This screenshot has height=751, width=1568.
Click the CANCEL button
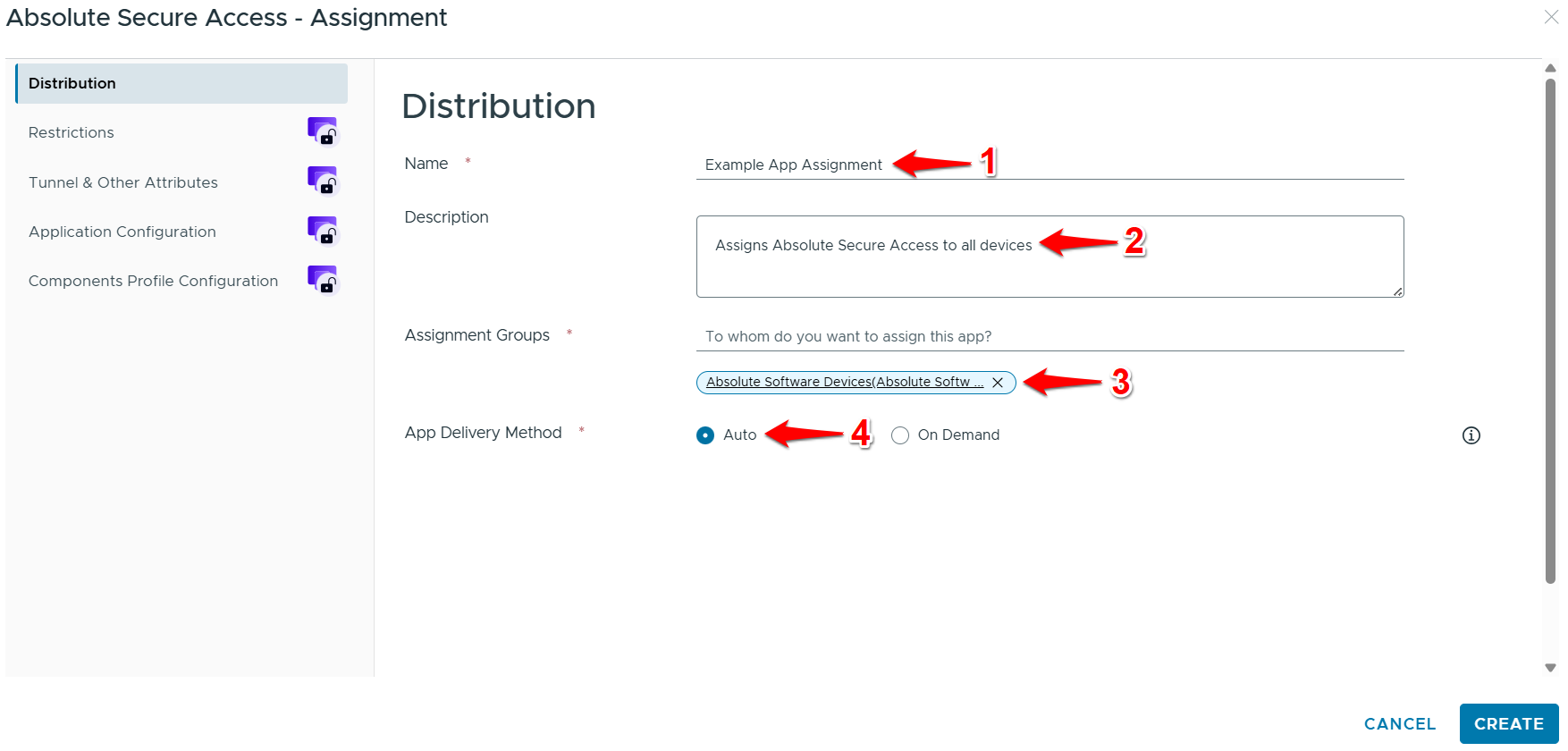pos(1400,724)
